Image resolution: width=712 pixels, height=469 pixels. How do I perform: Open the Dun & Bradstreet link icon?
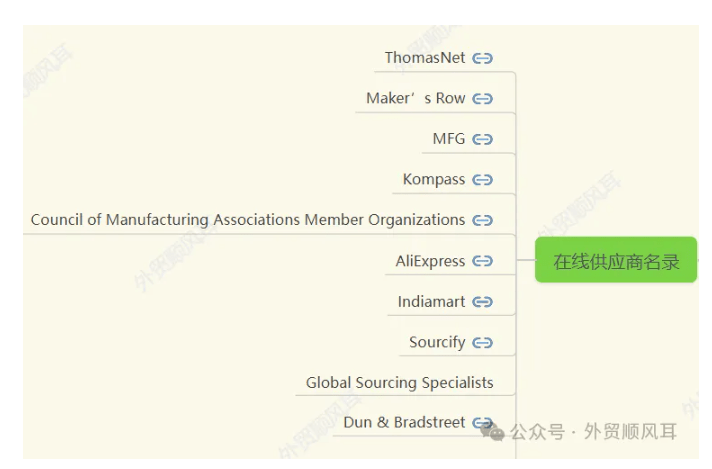click(482, 423)
